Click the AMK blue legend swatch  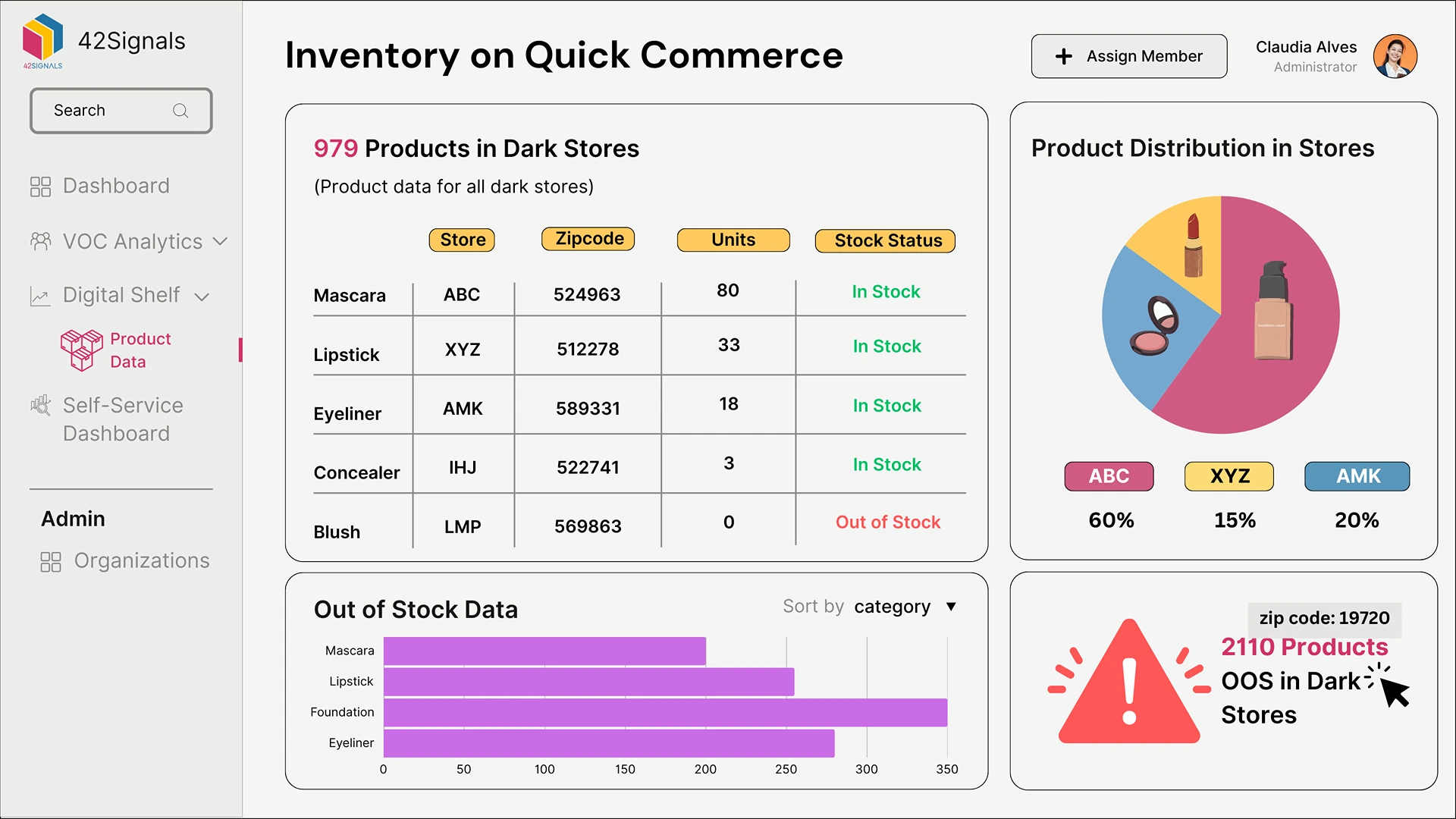(x=1357, y=476)
